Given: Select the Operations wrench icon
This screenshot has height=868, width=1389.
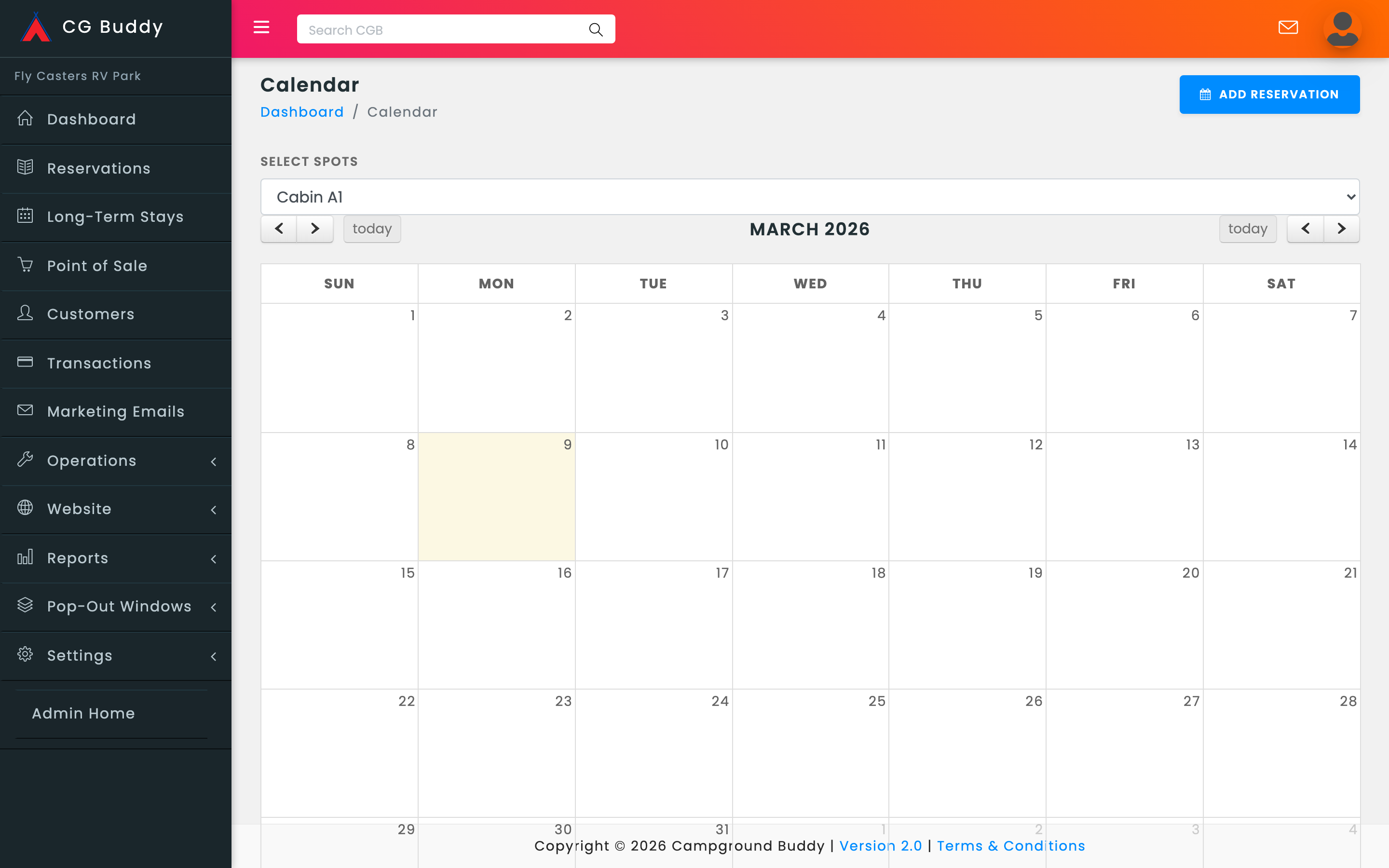Looking at the screenshot, I should 25,459.
